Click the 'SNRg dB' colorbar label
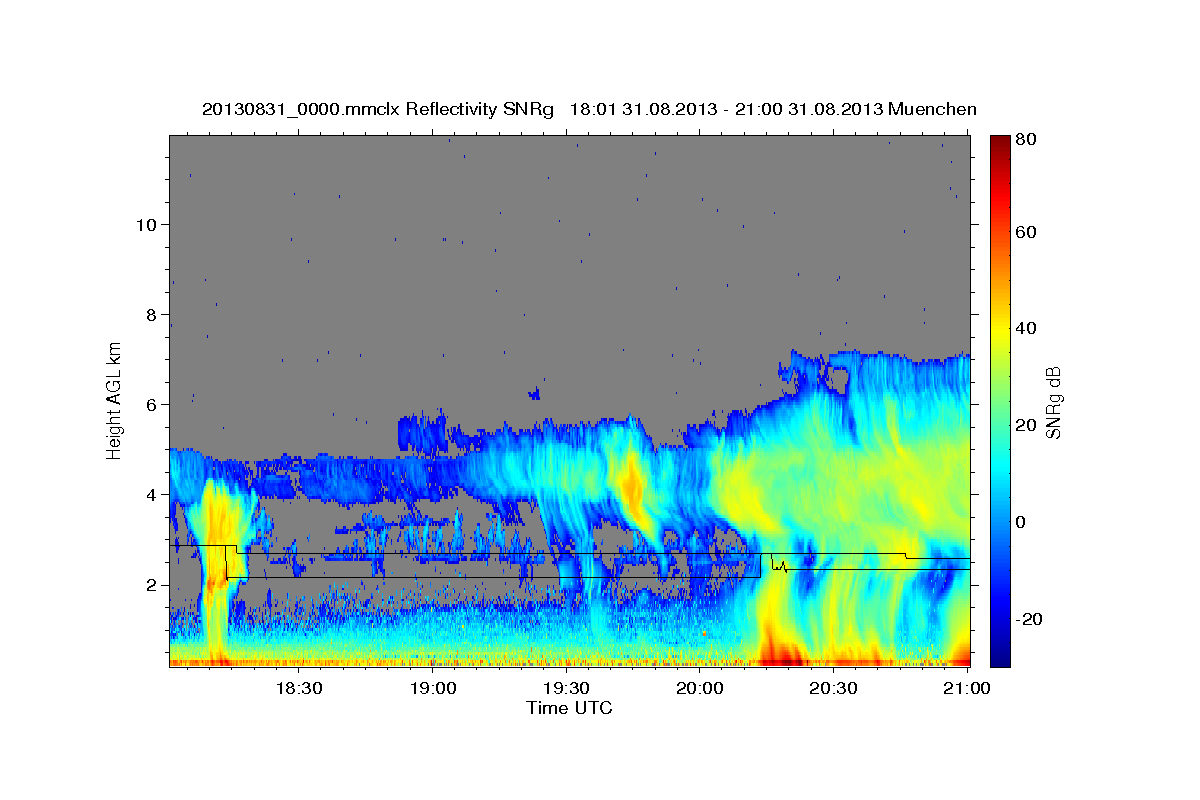The image size is (1200, 800). (x=1053, y=402)
